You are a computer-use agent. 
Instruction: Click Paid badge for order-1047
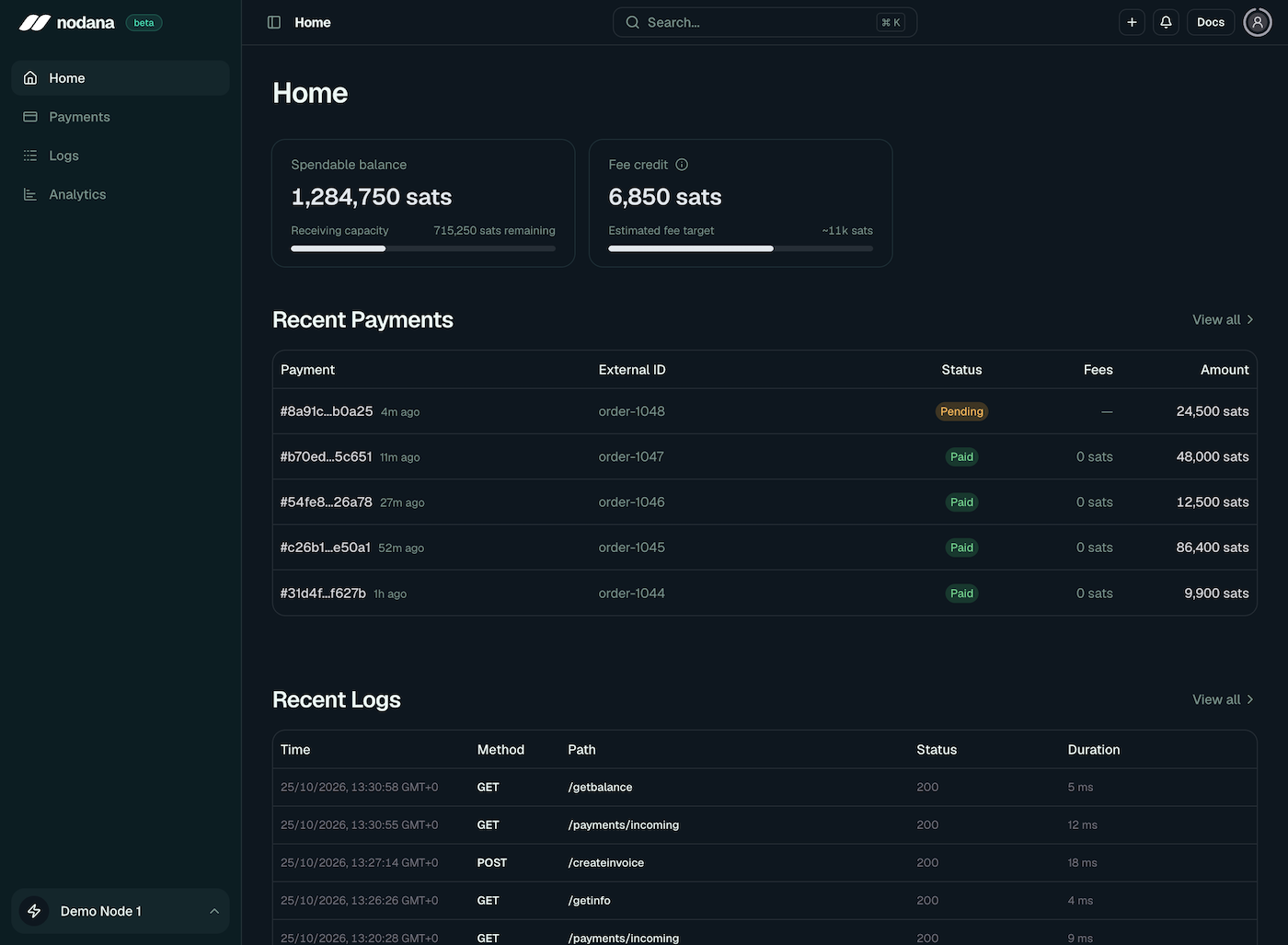click(x=961, y=456)
